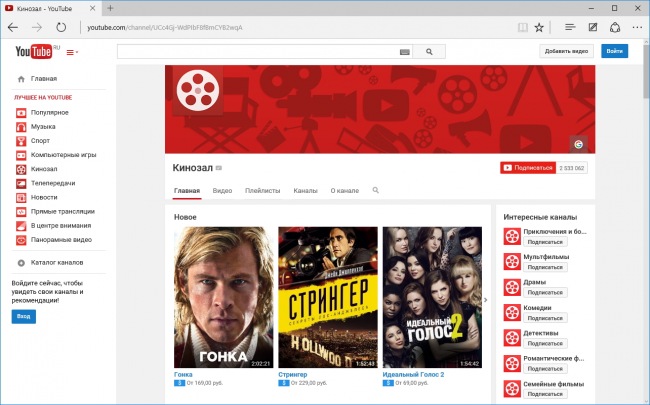Image resolution: width=650 pixels, height=405 pixels.
Task: Click the browser forward arrow
Action: pyautogui.click(x=37, y=27)
